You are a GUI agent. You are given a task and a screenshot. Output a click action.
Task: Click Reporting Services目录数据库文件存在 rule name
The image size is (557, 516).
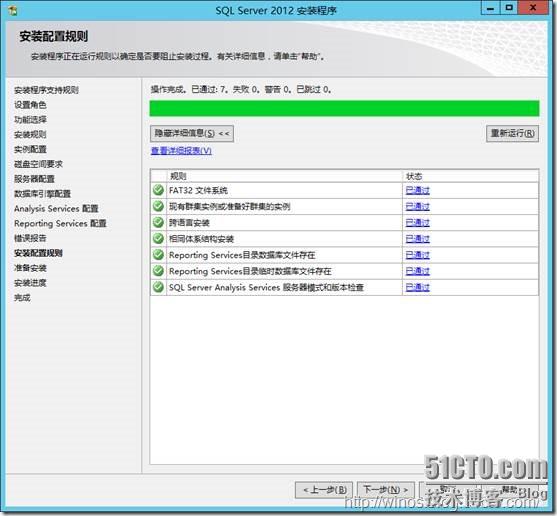242,255
